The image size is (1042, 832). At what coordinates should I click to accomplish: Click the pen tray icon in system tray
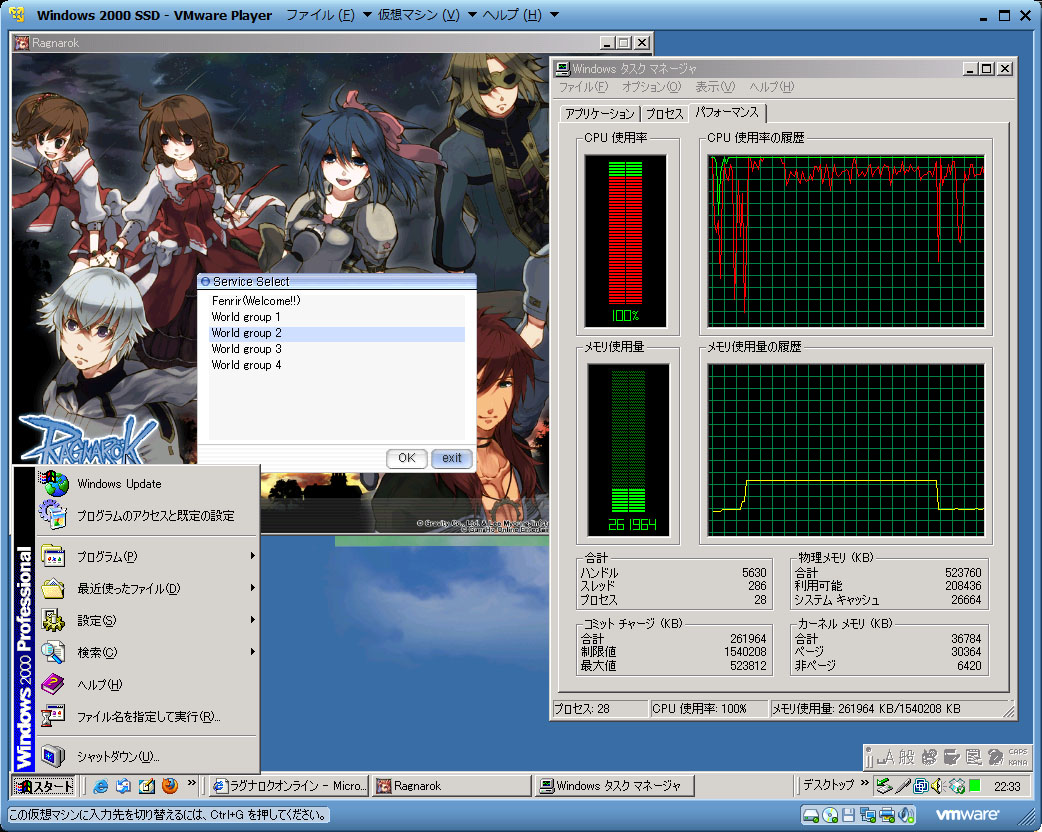click(x=902, y=786)
